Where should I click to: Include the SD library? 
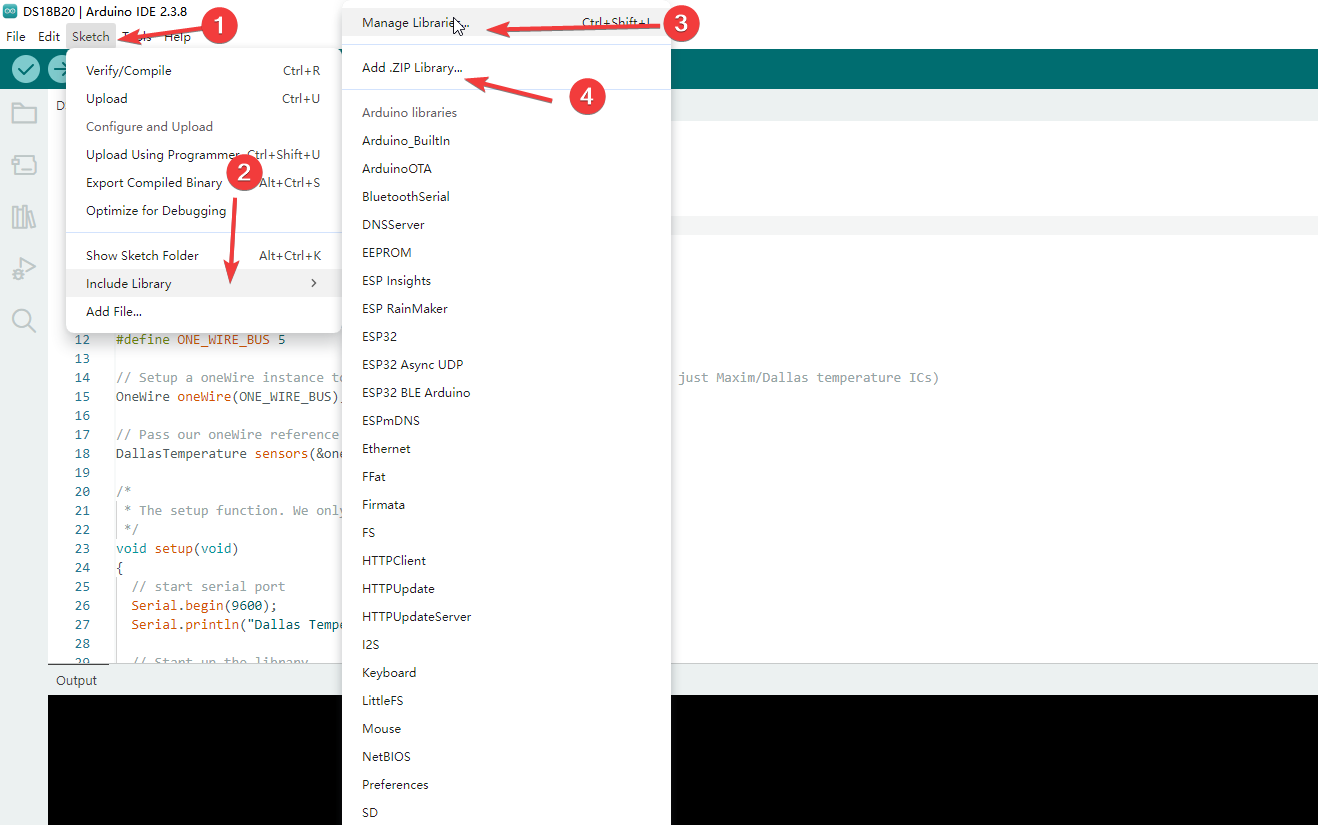coord(506,813)
